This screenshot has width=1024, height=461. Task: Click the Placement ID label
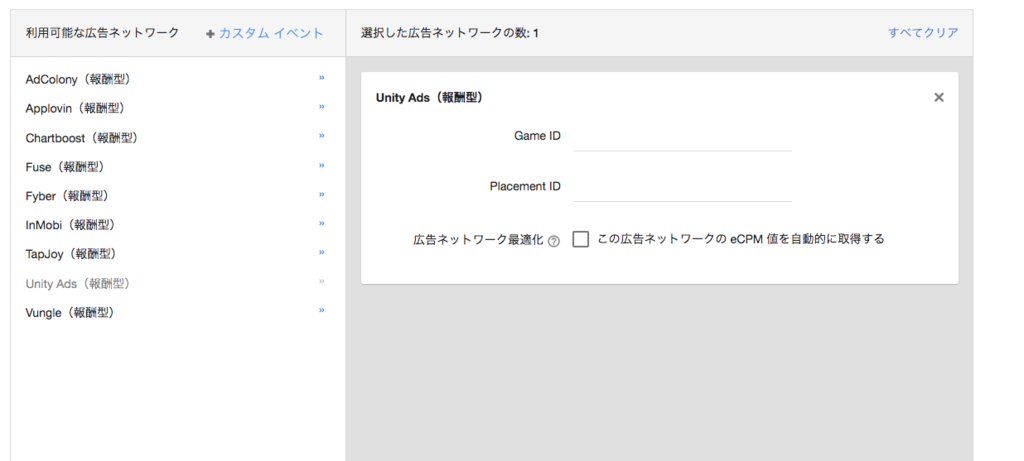(525, 186)
